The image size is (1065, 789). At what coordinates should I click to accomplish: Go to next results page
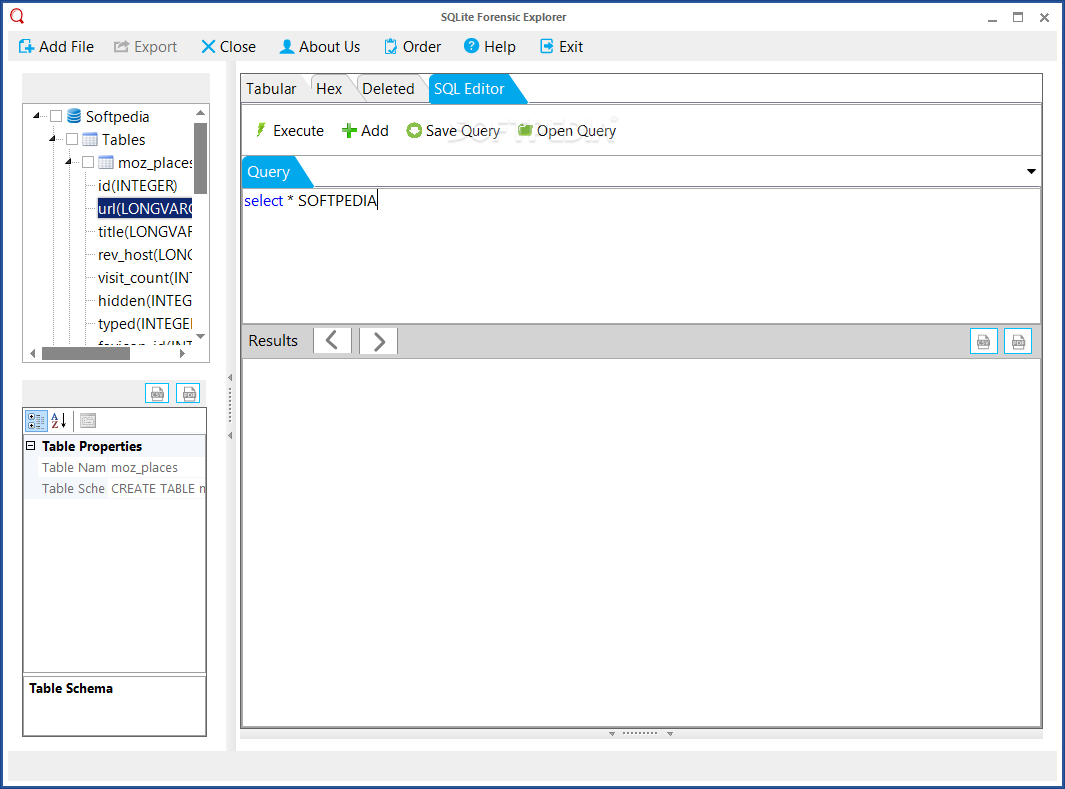378,340
